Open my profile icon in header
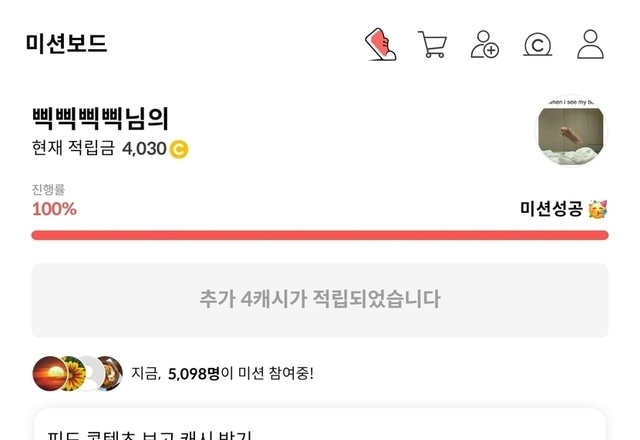640x440 pixels. (x=591, y=45)
